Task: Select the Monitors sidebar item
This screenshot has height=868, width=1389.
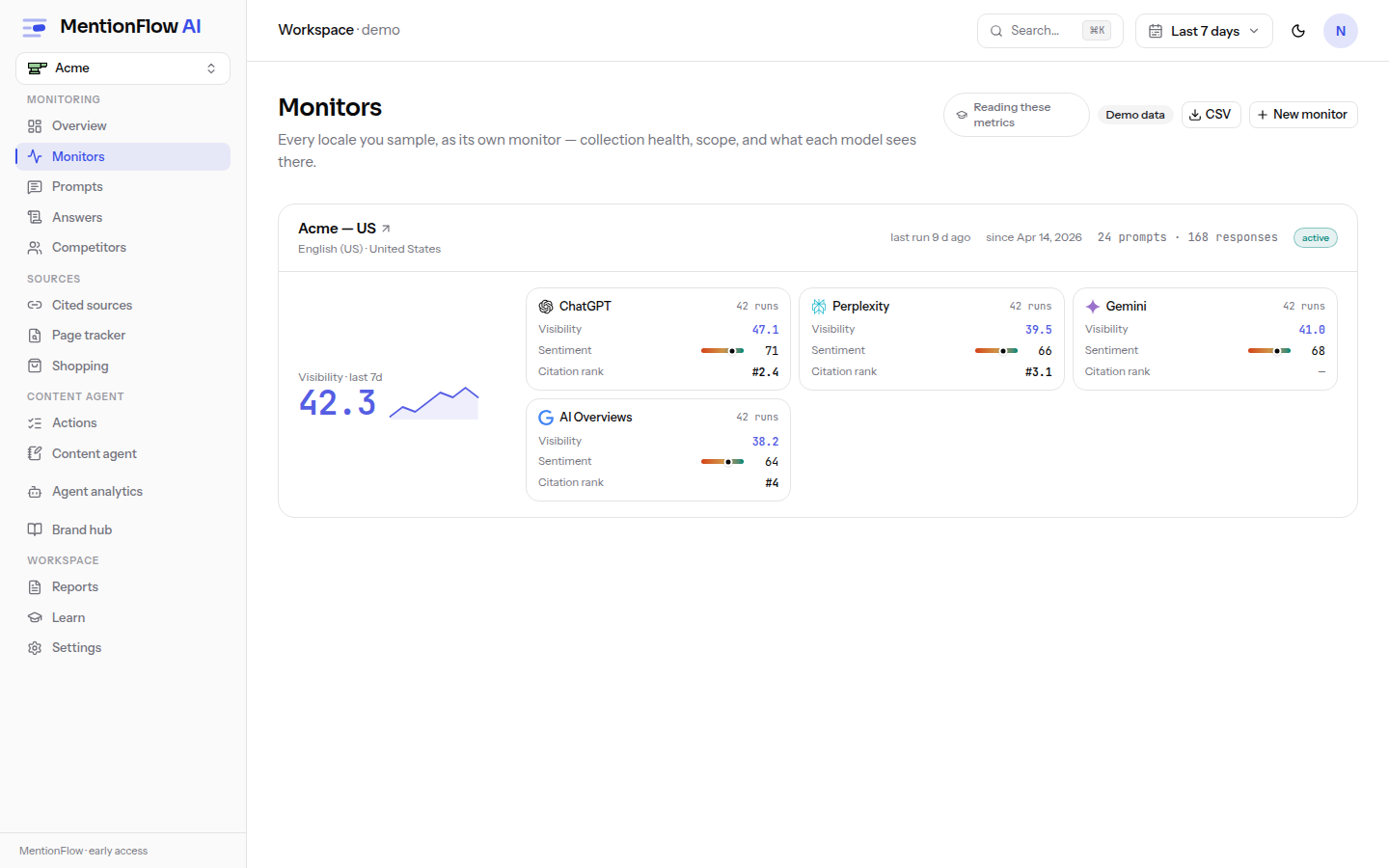Action: 123,156
